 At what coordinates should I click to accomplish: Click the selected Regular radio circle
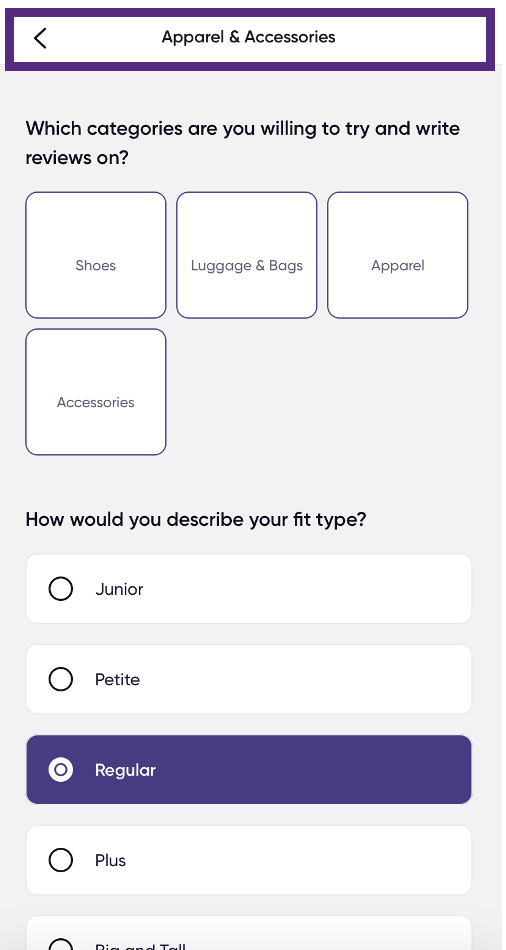click(61, 769)
